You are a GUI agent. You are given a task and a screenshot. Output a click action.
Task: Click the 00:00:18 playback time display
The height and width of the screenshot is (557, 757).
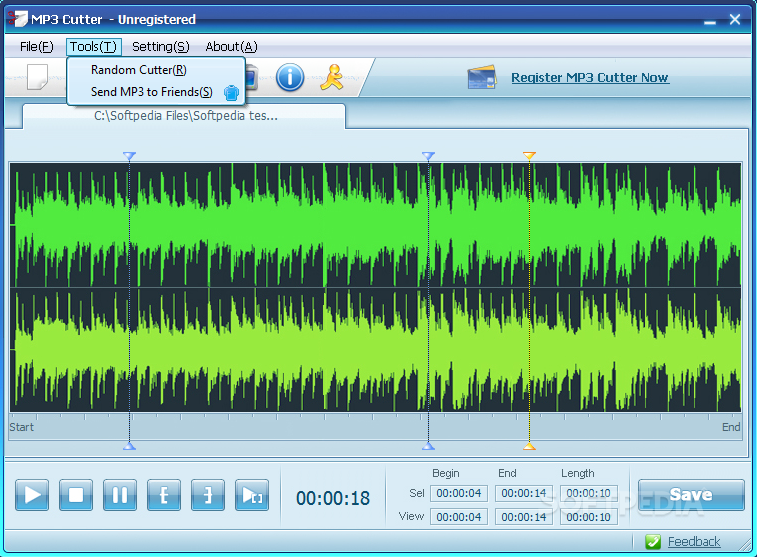tap(333, 499)
